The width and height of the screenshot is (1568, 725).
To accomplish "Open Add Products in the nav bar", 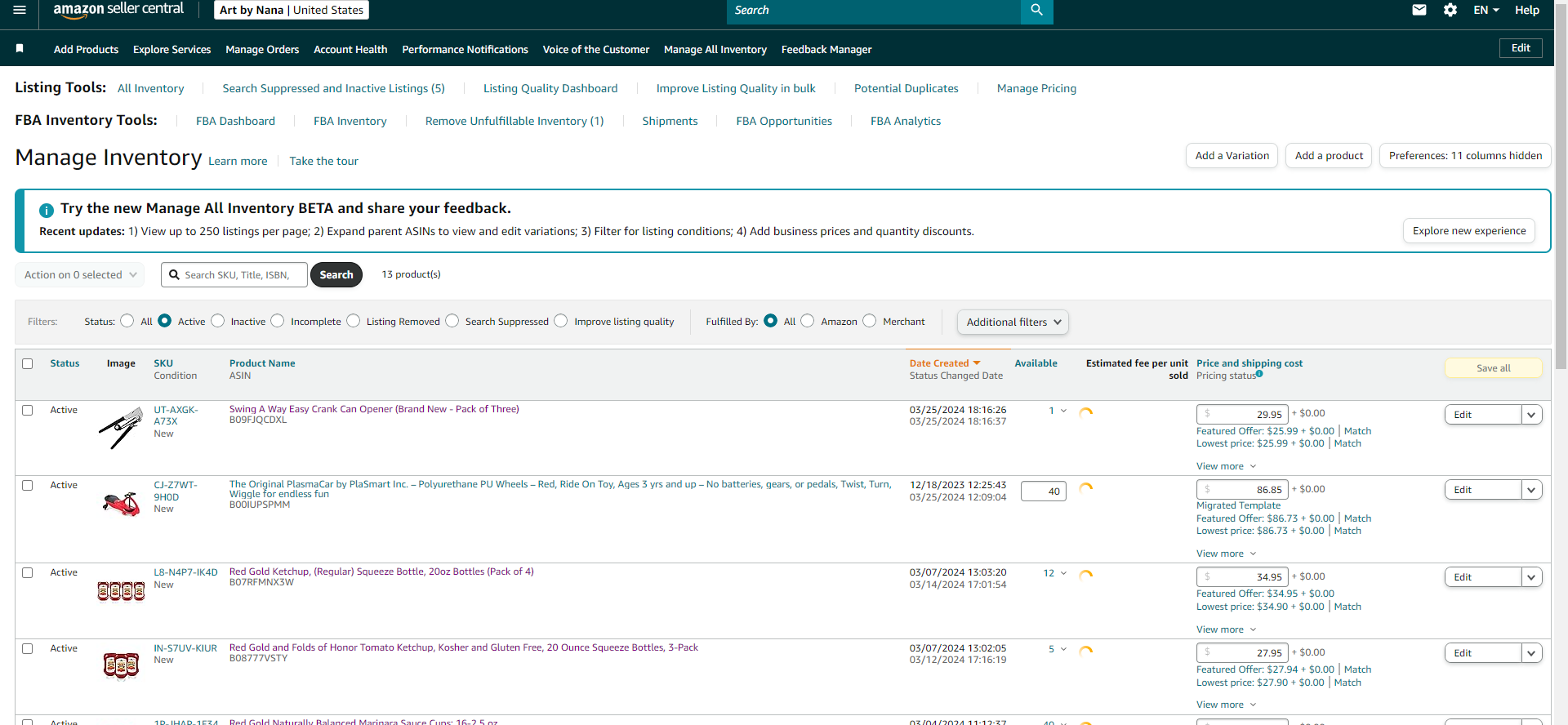I will [x=87, y=50].
